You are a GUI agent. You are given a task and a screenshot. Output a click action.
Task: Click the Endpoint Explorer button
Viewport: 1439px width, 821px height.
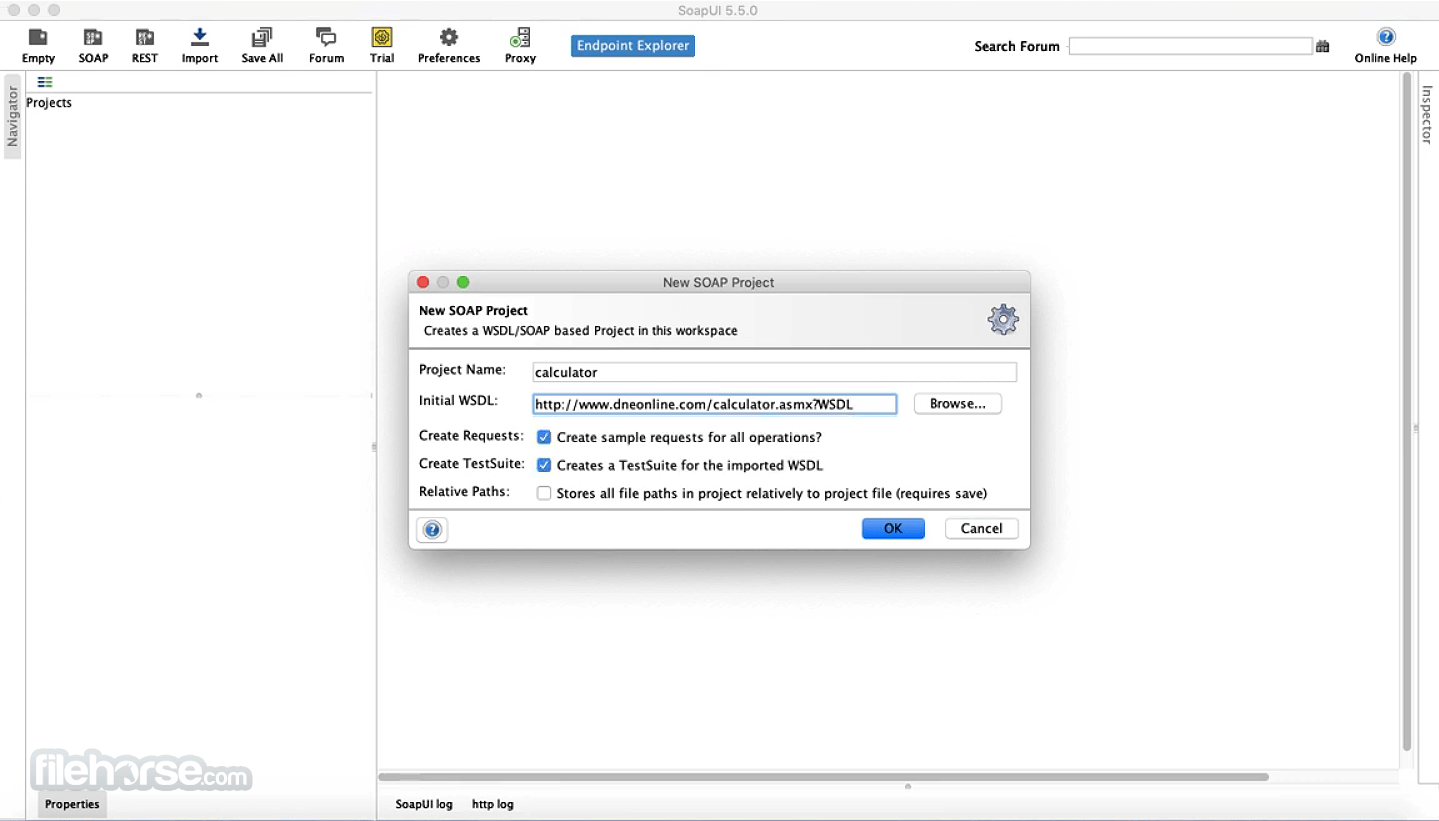pyautogui.click(x=633, y=46)
